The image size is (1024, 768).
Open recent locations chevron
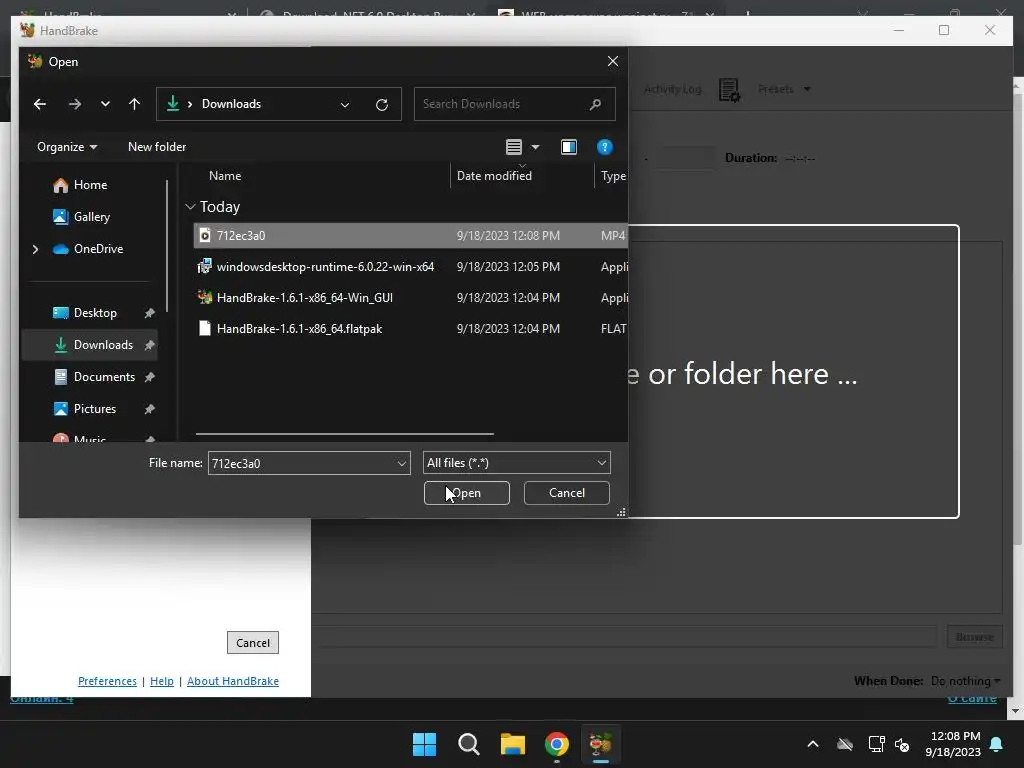pos(105,104)
